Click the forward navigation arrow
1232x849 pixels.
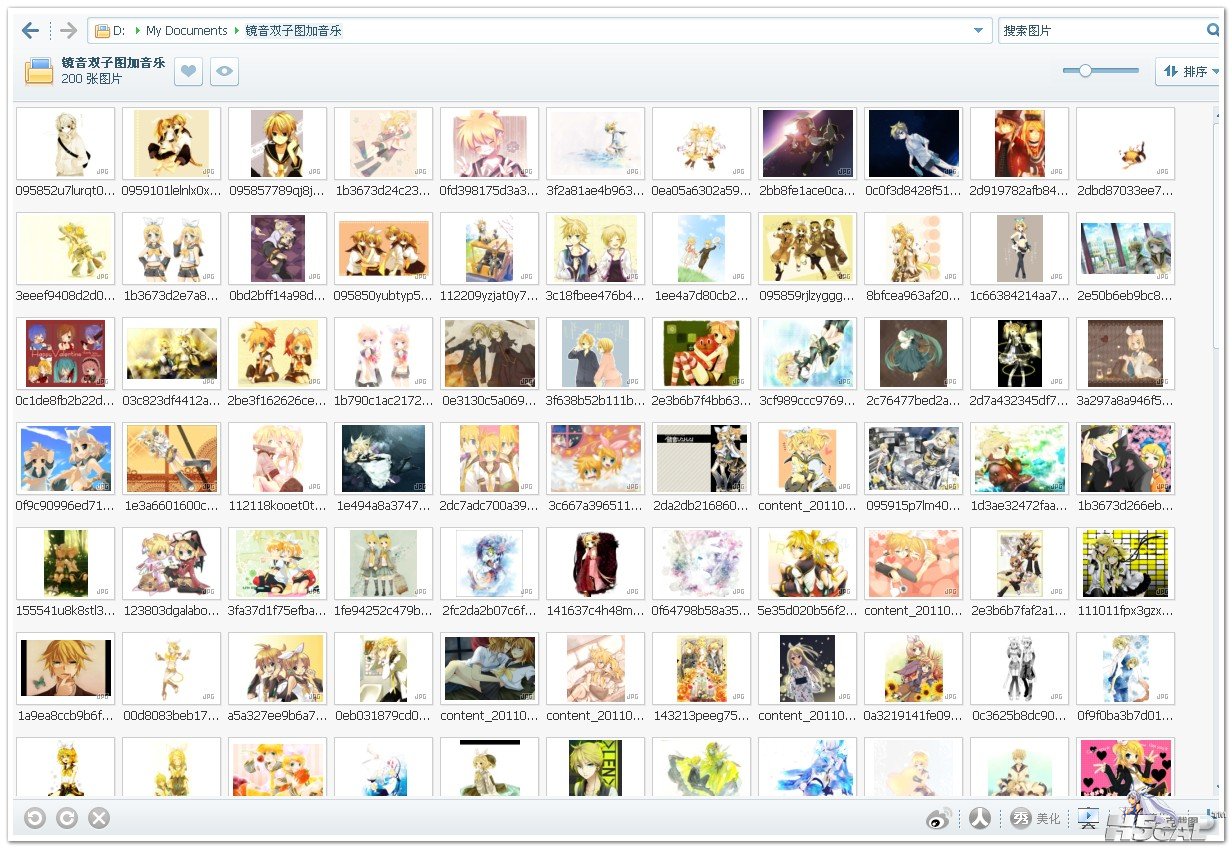click(67, 31)
